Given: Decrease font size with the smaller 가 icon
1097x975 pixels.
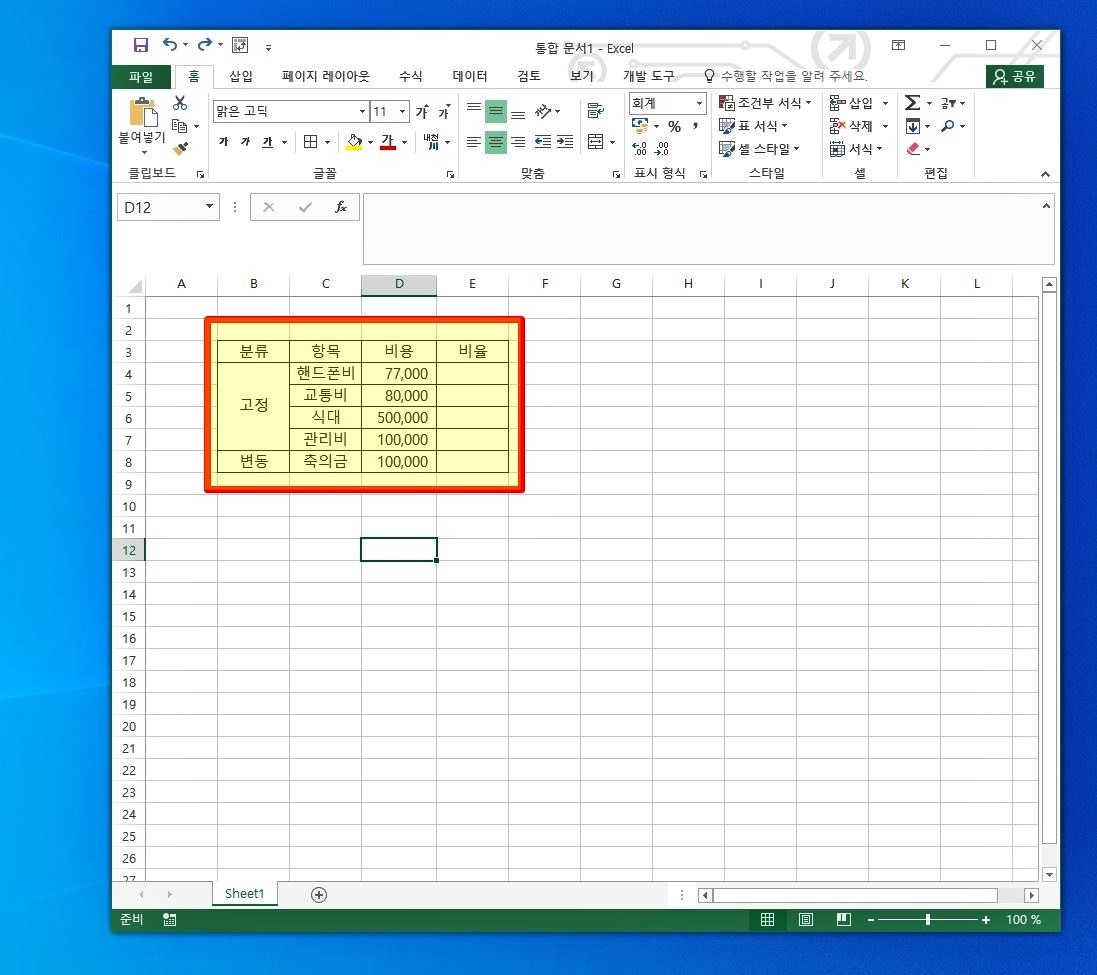Looking at the screenshot, I should click(444, 111).
